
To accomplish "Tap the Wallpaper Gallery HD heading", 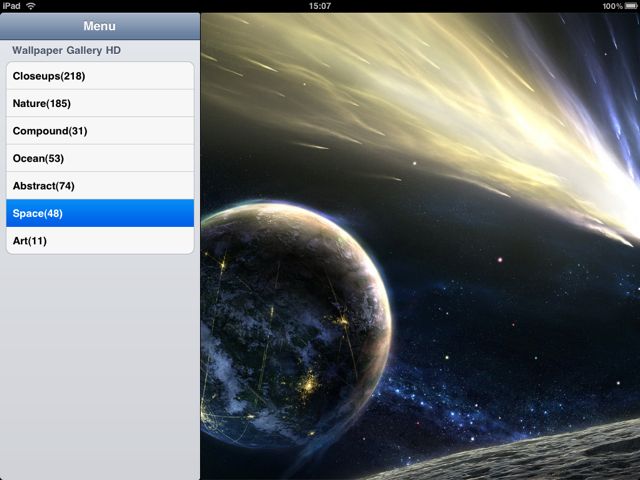I will [x=67, y=50].
